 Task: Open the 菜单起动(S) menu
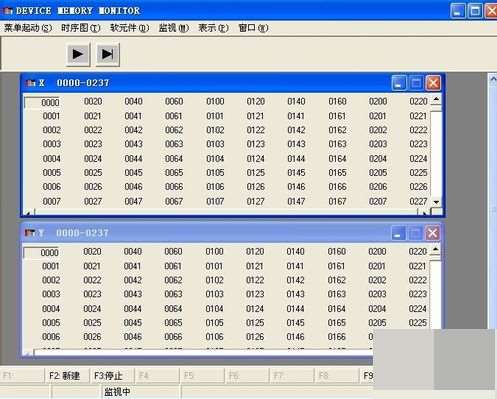click(x=28, y=28)
